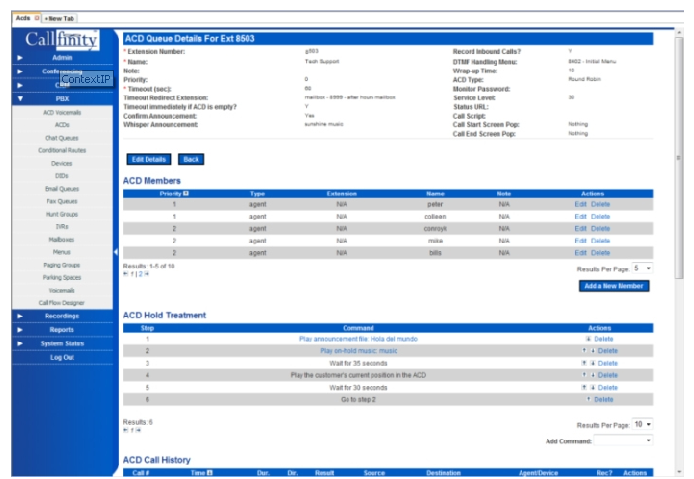Viewport: 694px width, 479px height.
Task: Click the Back button
Action: tap(191, 159)
